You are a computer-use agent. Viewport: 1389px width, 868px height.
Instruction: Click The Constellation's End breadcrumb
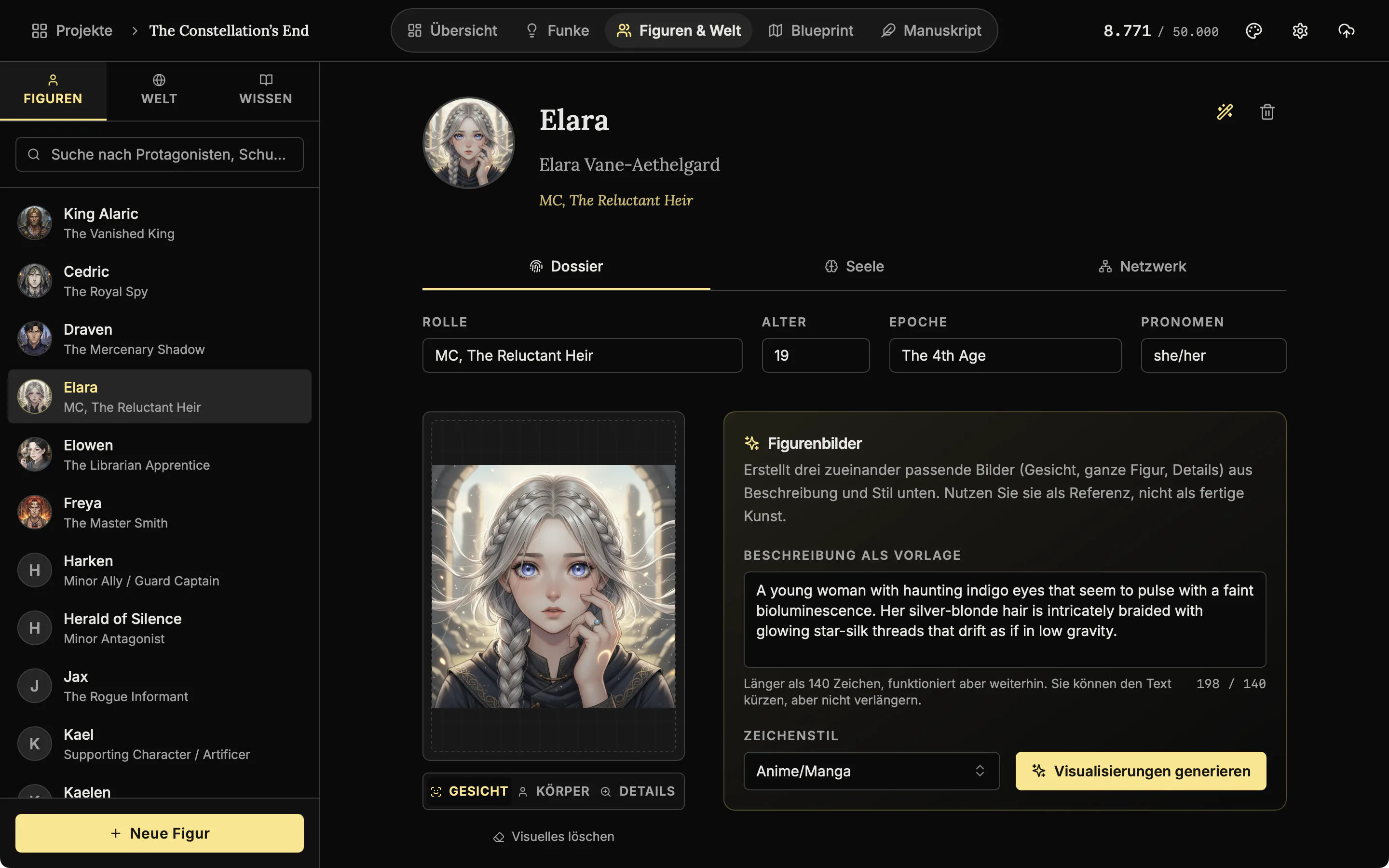[229, 30]
